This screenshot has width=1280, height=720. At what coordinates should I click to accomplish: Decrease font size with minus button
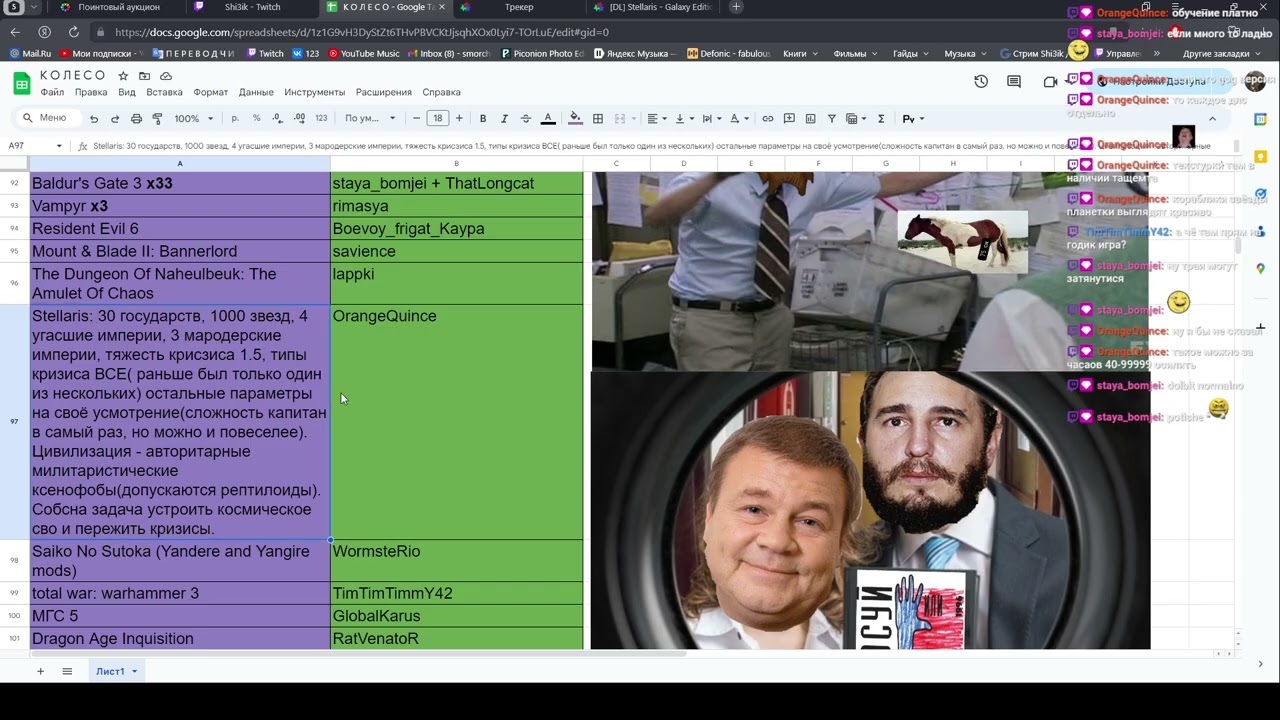coord(416,118)
